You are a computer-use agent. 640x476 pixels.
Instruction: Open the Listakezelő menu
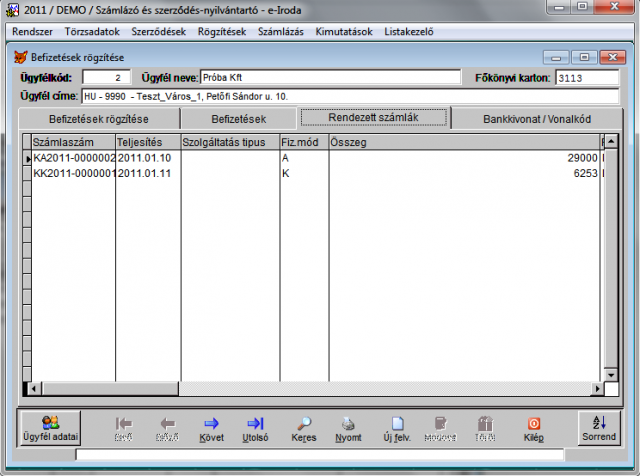(408, 32)
